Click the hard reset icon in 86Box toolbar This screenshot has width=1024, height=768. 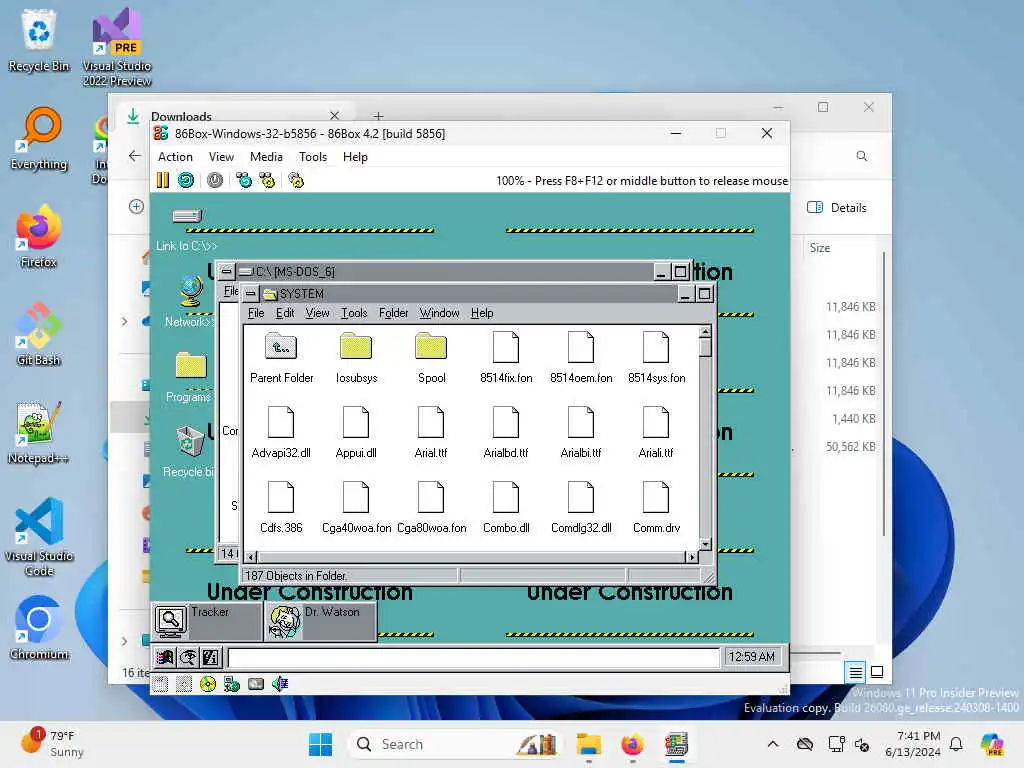[186, 180]
